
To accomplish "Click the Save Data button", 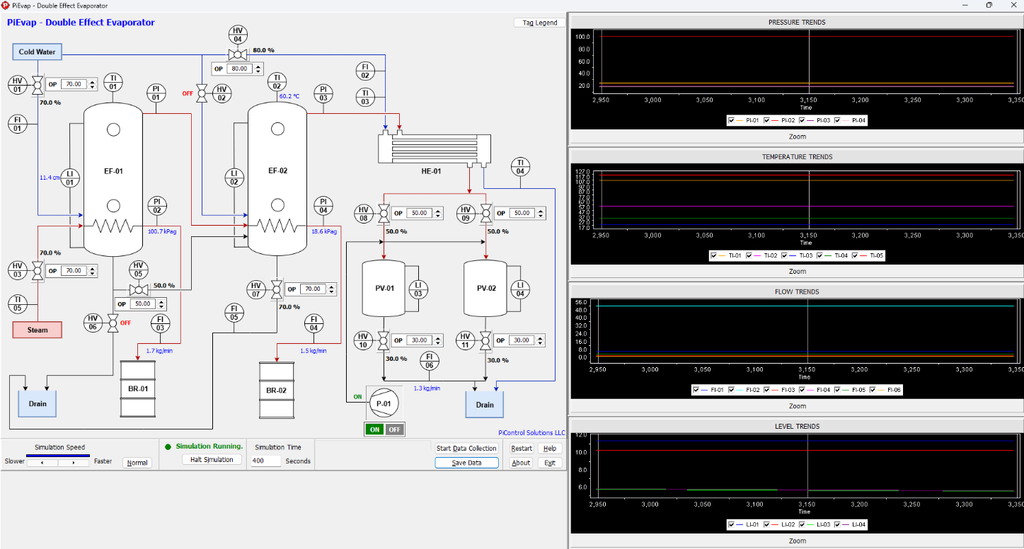I will tap(466, 463).
